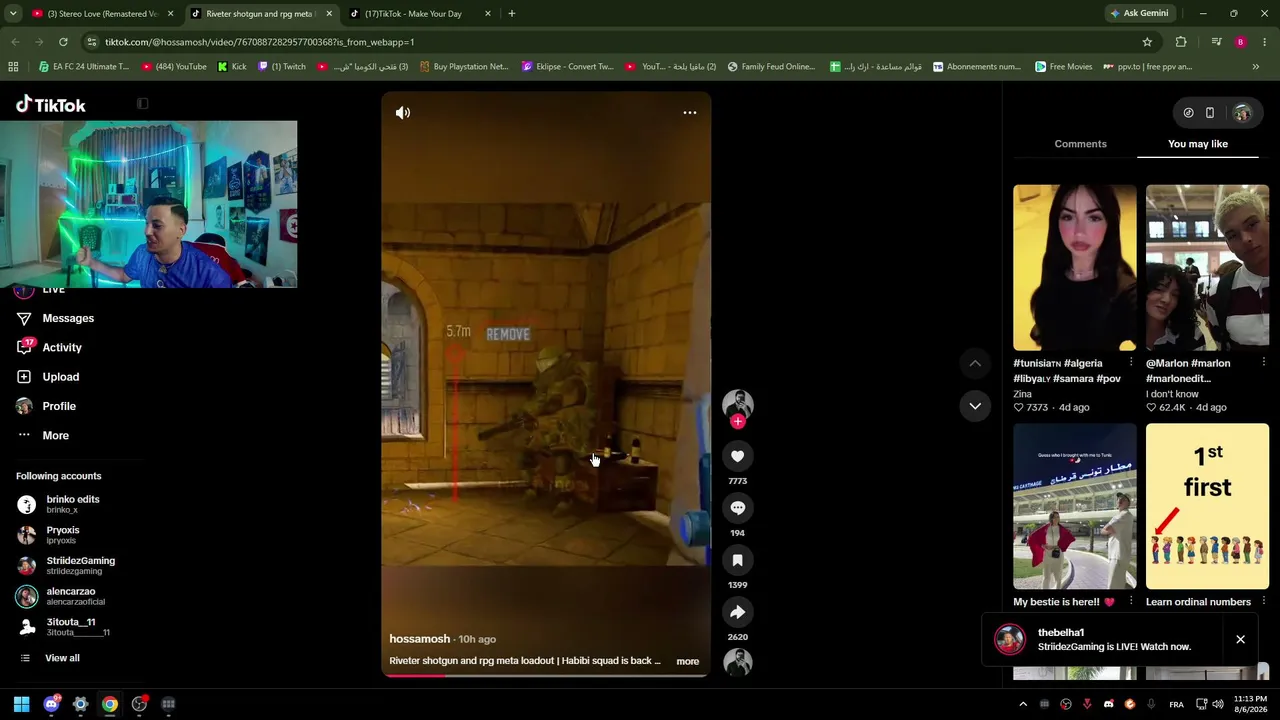Collapse the TikTok sidebar panel

click(x=142, y=104)
